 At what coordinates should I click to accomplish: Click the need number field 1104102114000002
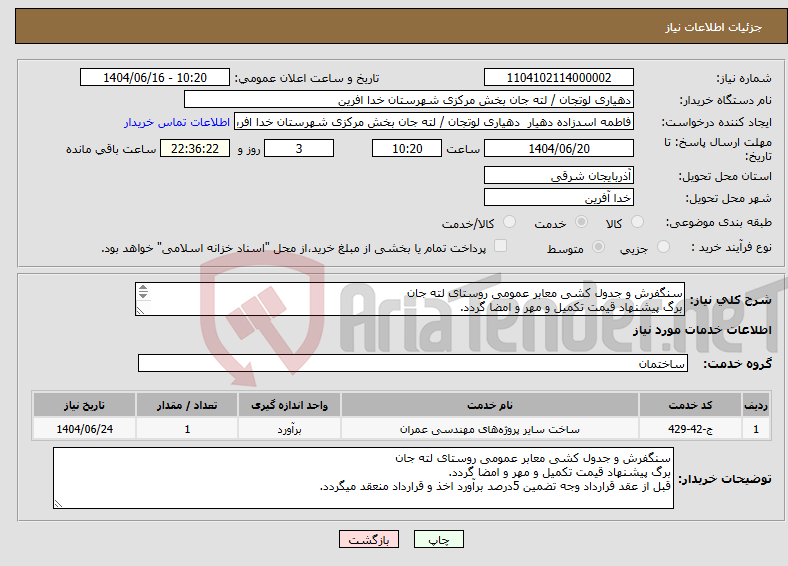click(x=558, y=77)
